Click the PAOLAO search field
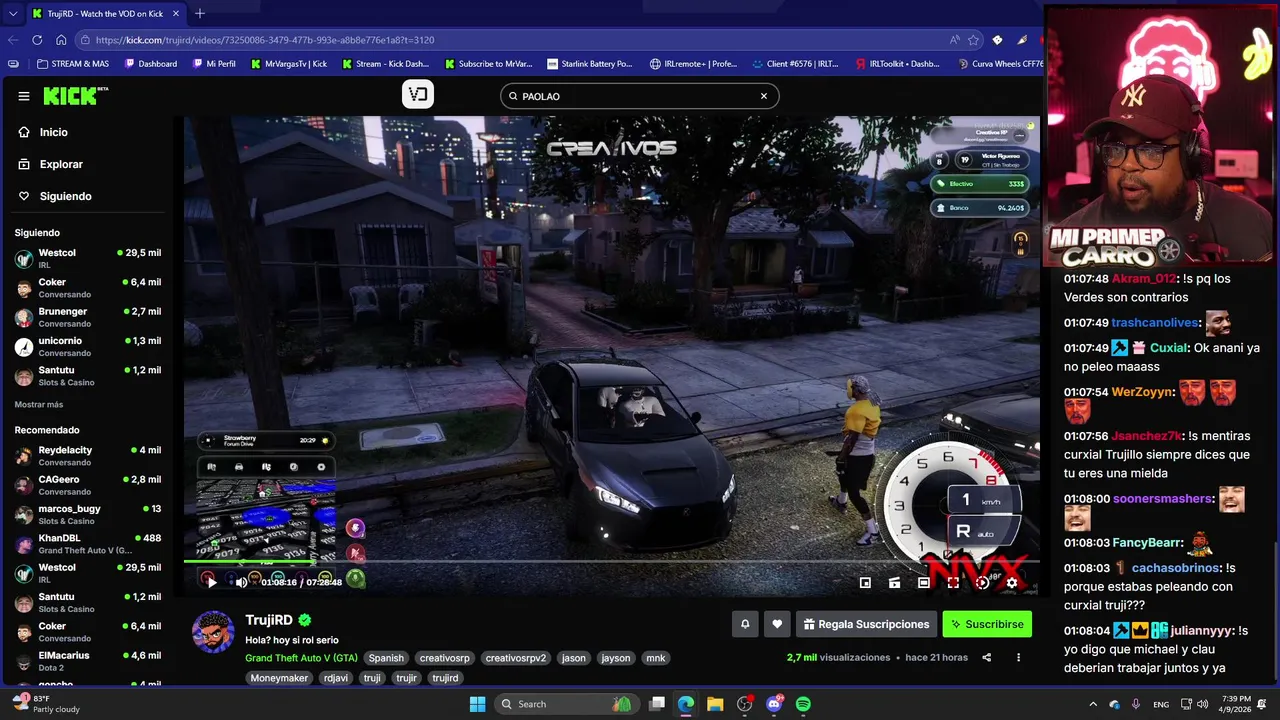Viewport: 1280px width, 720px height. [x=639, y=96]
